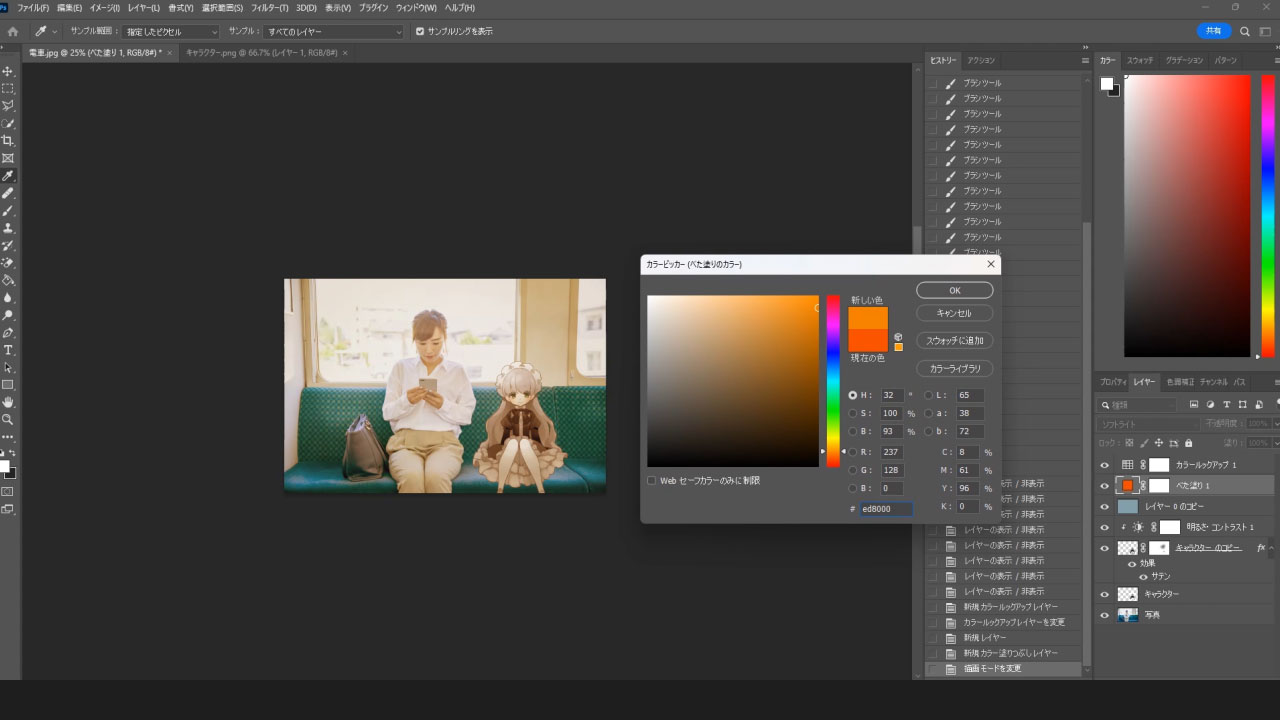Image resolution: width=1280 pixels, height=720 pixels.
Task: Open the History panel menu
Action: tap(1085, 61)
